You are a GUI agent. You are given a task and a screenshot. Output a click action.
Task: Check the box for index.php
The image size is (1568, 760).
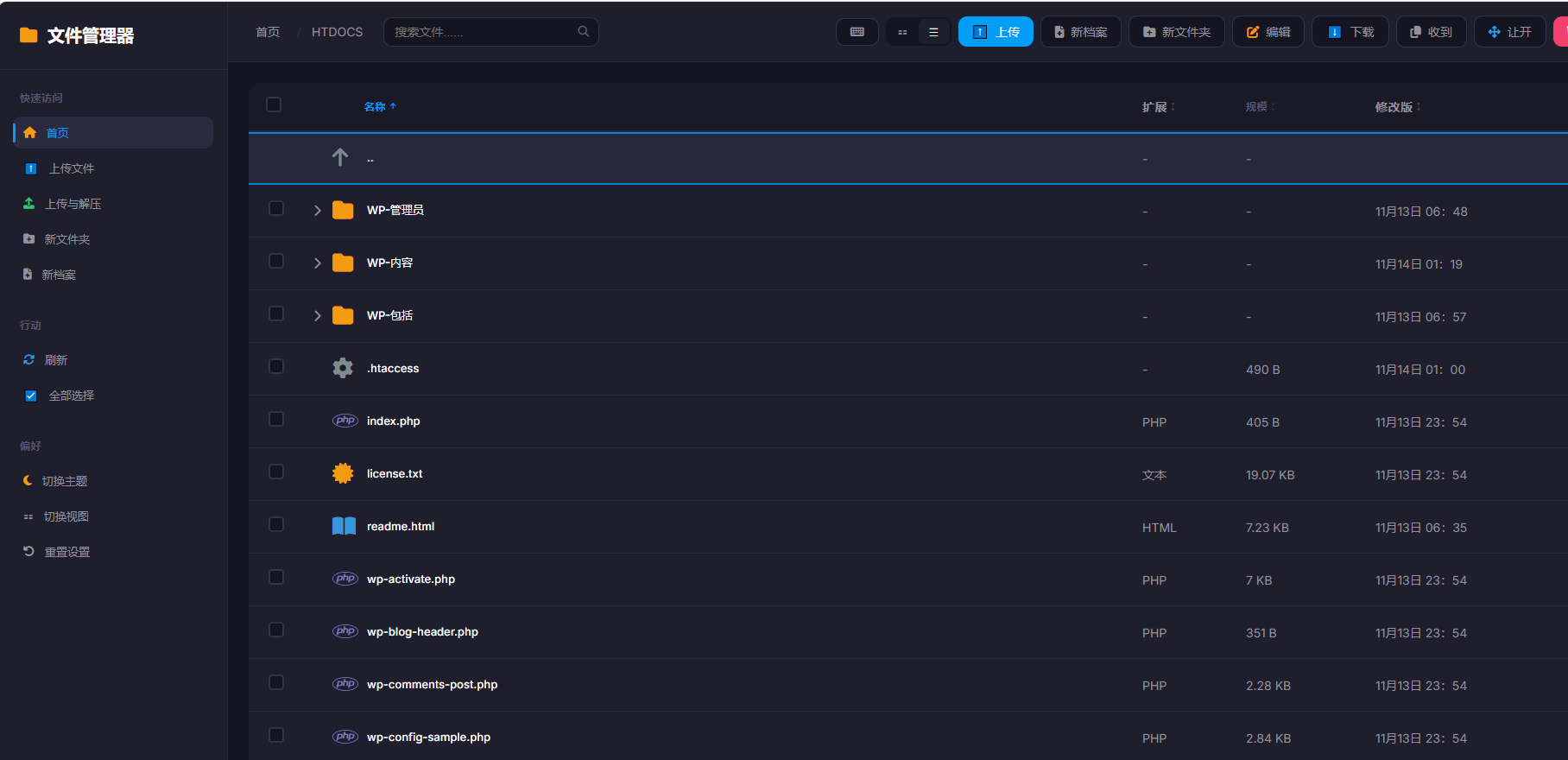point(276,419)
